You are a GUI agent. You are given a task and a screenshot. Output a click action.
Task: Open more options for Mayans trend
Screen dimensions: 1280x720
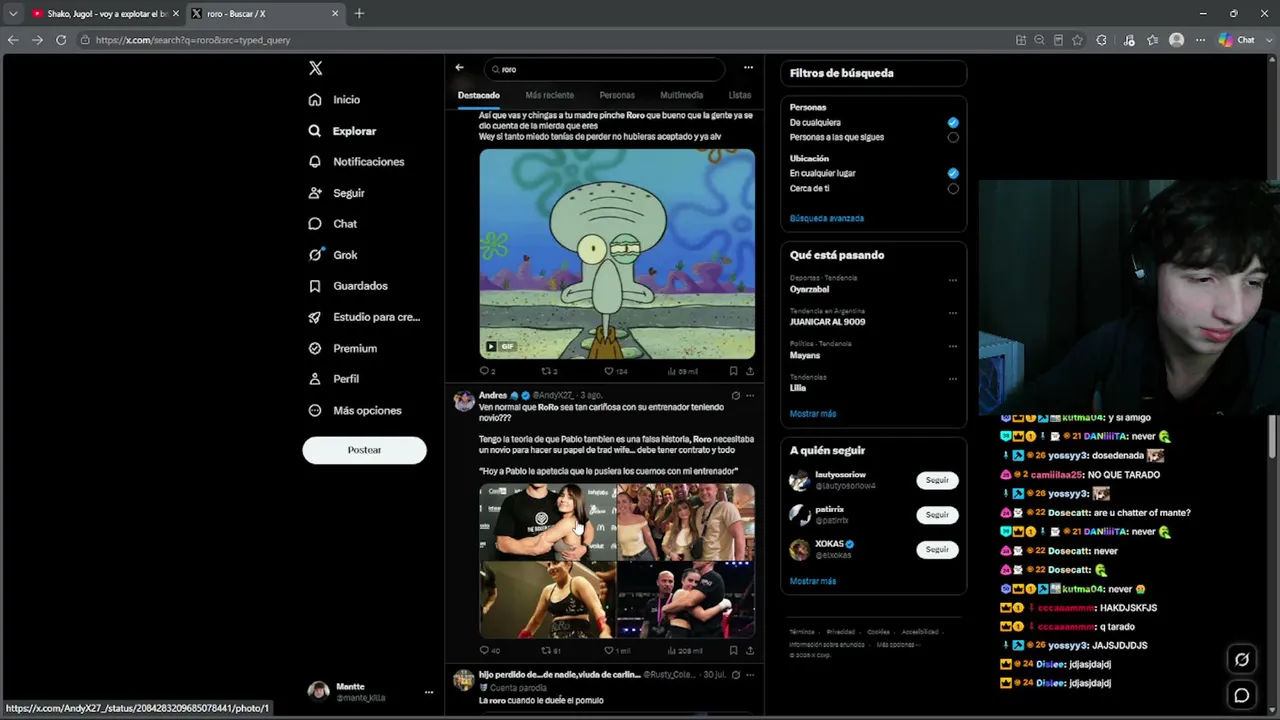pos(953,346)
